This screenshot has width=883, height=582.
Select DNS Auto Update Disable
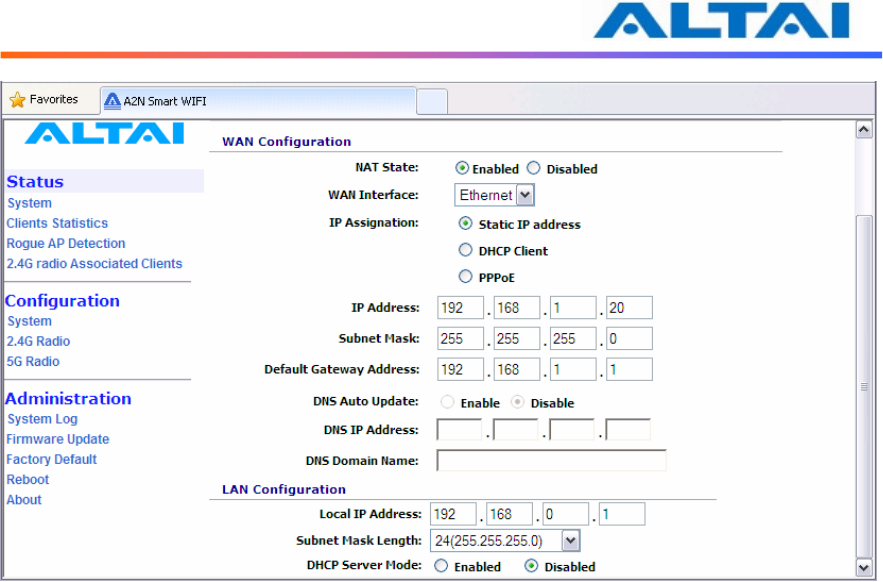point(517,402)
